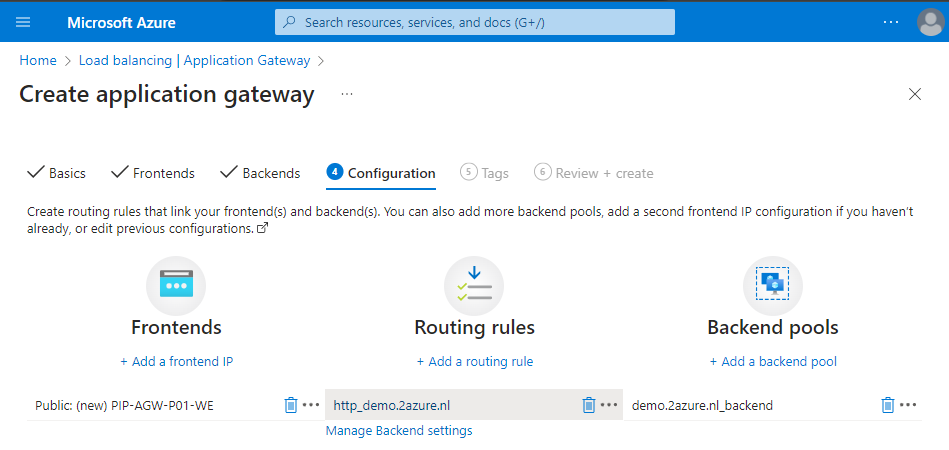Open more options for PIP-AGW-P01-WE frontend
Screen dimensions: 949x450
(310, 405)
